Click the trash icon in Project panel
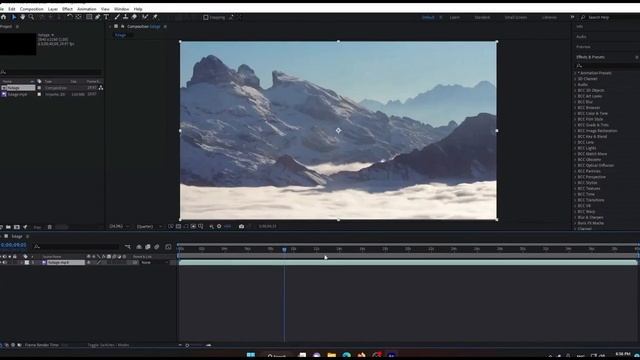640x360 pixels. point(49,227)
